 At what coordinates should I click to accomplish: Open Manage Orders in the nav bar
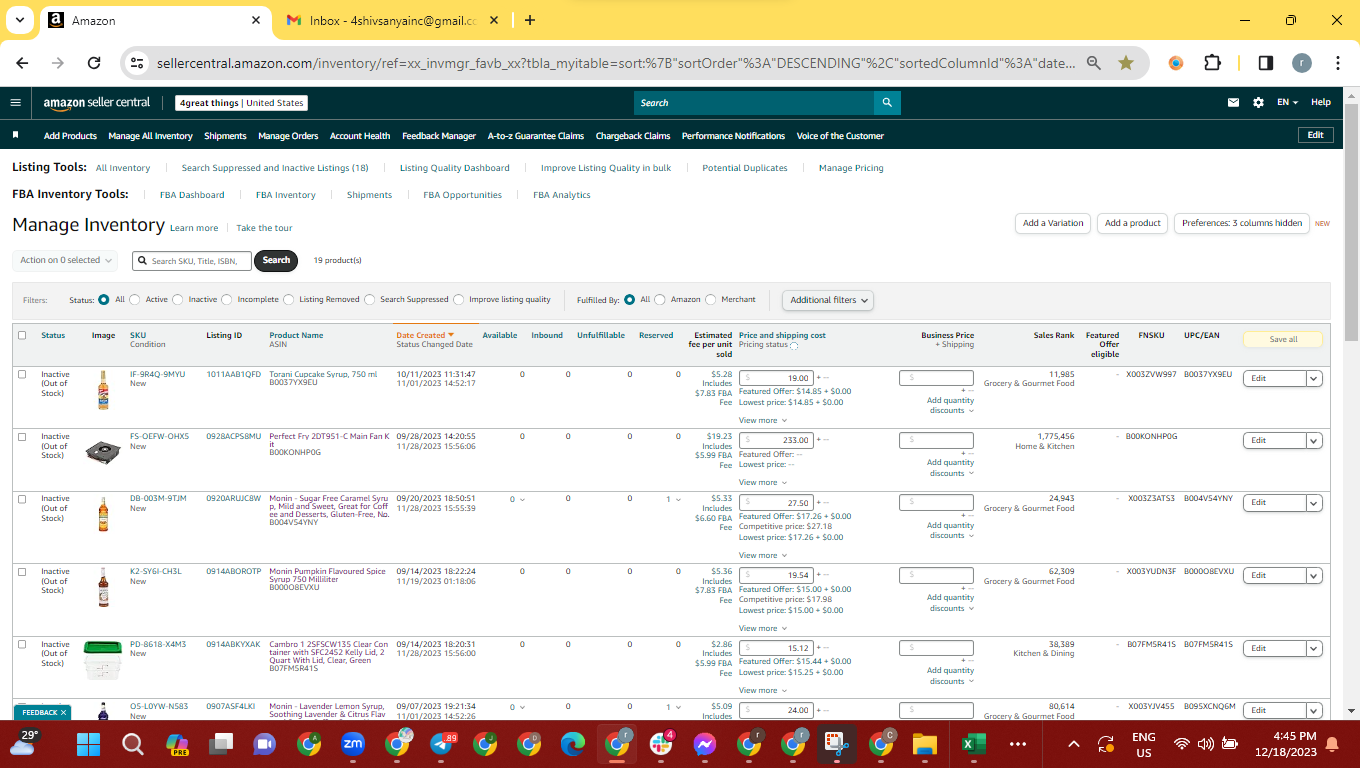[x=288, y=136]
